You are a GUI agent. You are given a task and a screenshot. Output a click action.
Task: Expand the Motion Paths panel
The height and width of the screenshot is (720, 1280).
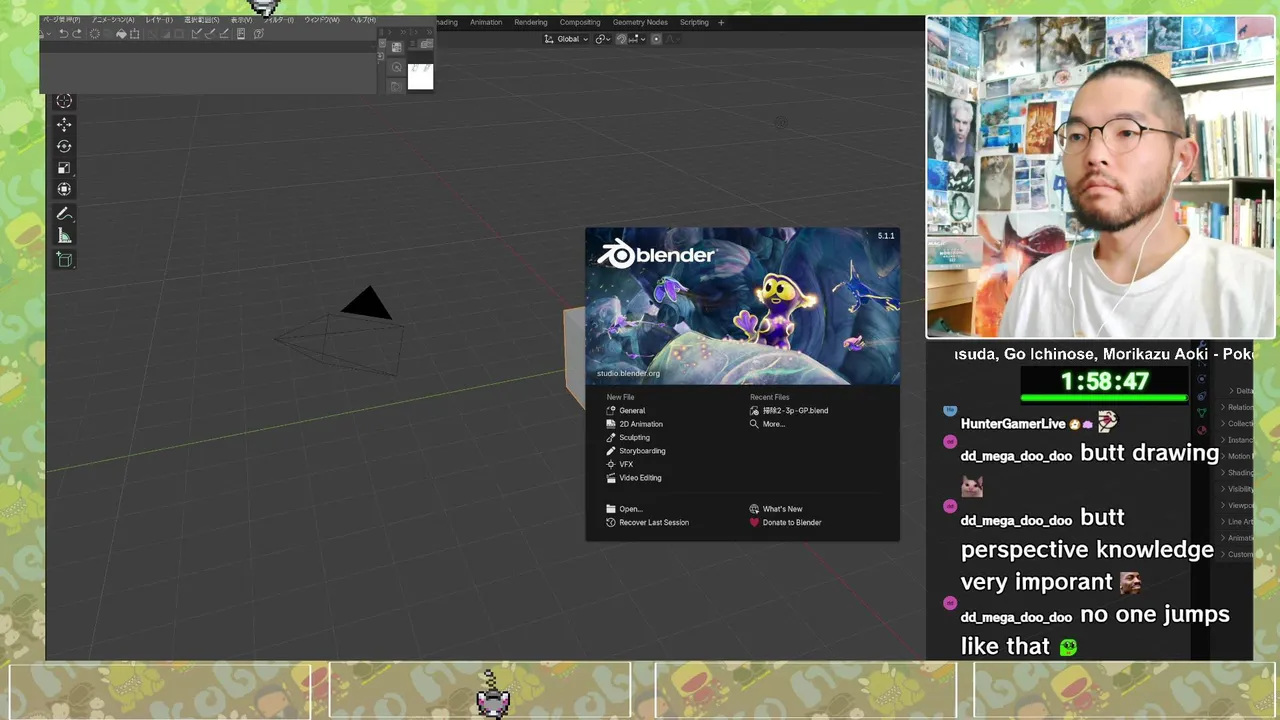pos(1238,456)
